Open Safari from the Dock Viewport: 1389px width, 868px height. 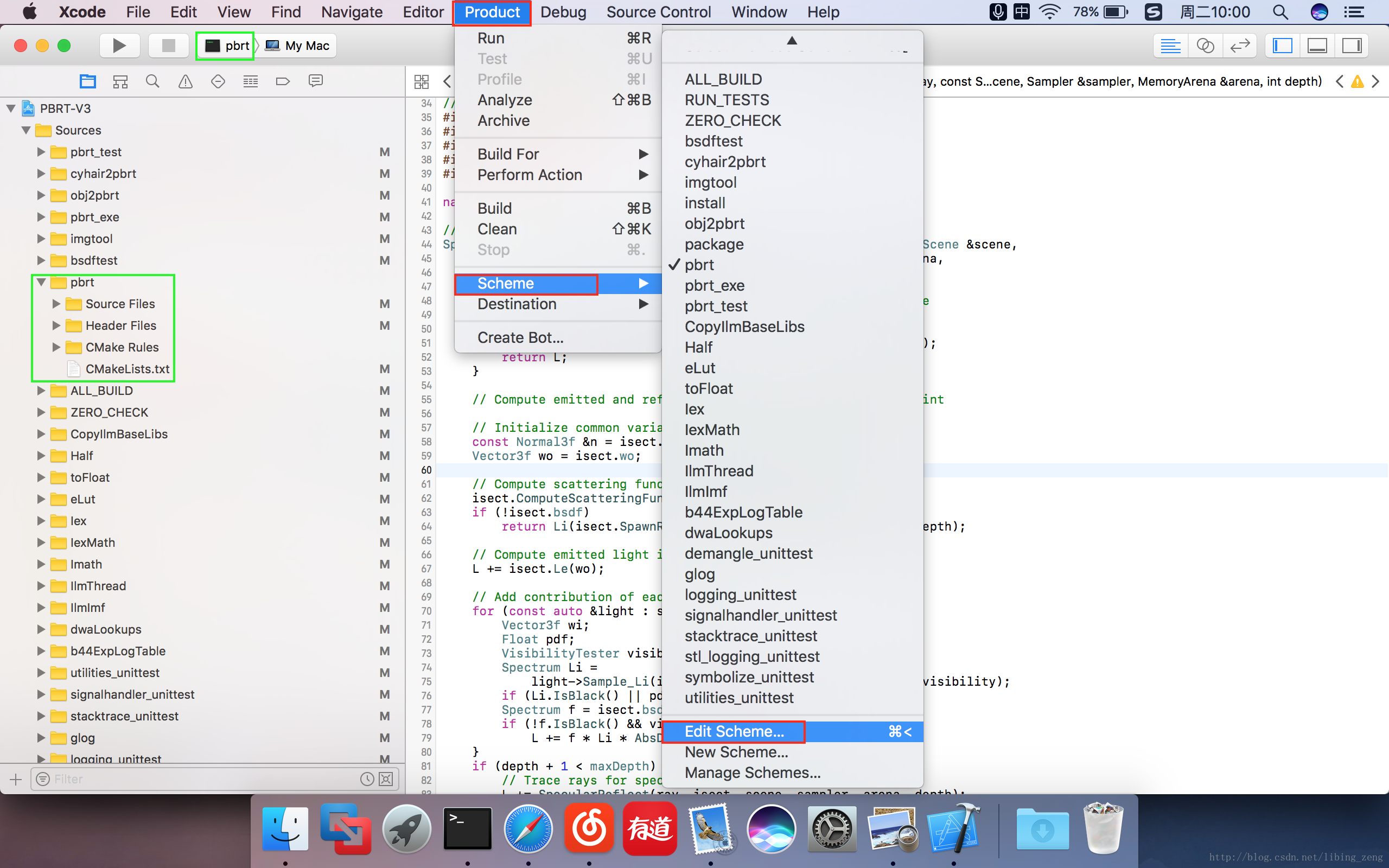[x=528, y=829]
